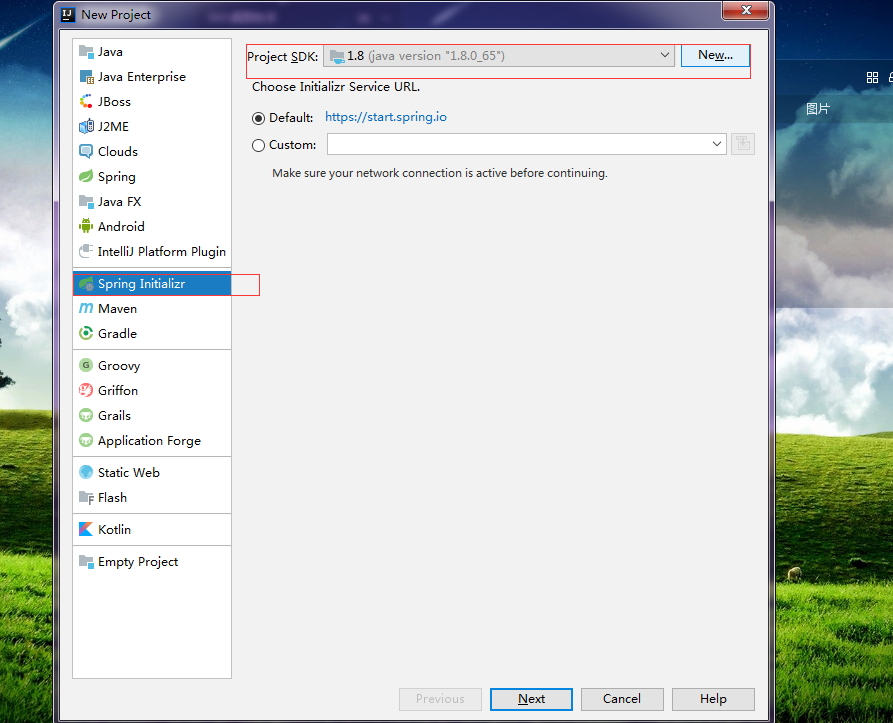Click the grid view icon on desktop
893x723 pixels.
click(872, 77)
